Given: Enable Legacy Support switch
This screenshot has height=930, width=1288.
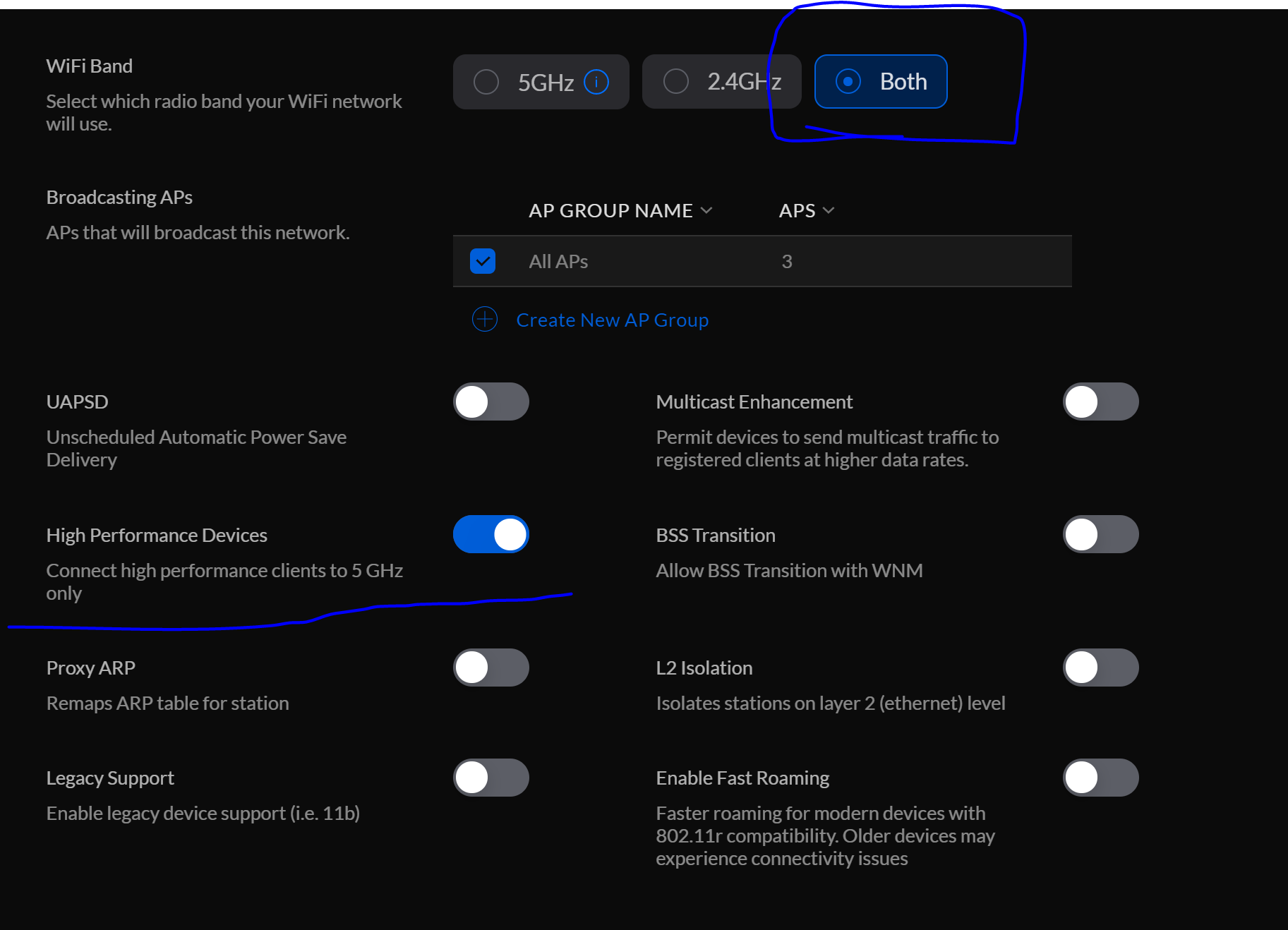Looking at the screenshot, I should [490, 778].
